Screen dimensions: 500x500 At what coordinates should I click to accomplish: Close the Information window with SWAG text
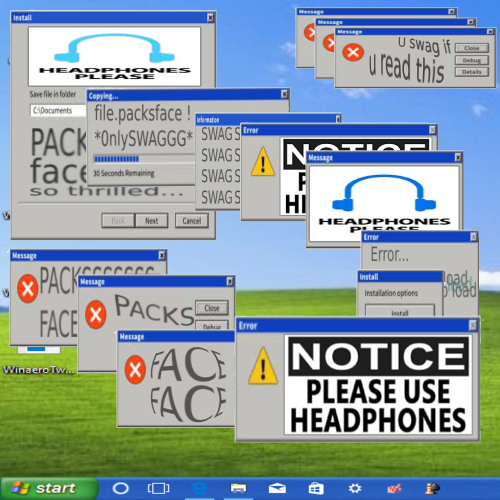click(338, 119)
